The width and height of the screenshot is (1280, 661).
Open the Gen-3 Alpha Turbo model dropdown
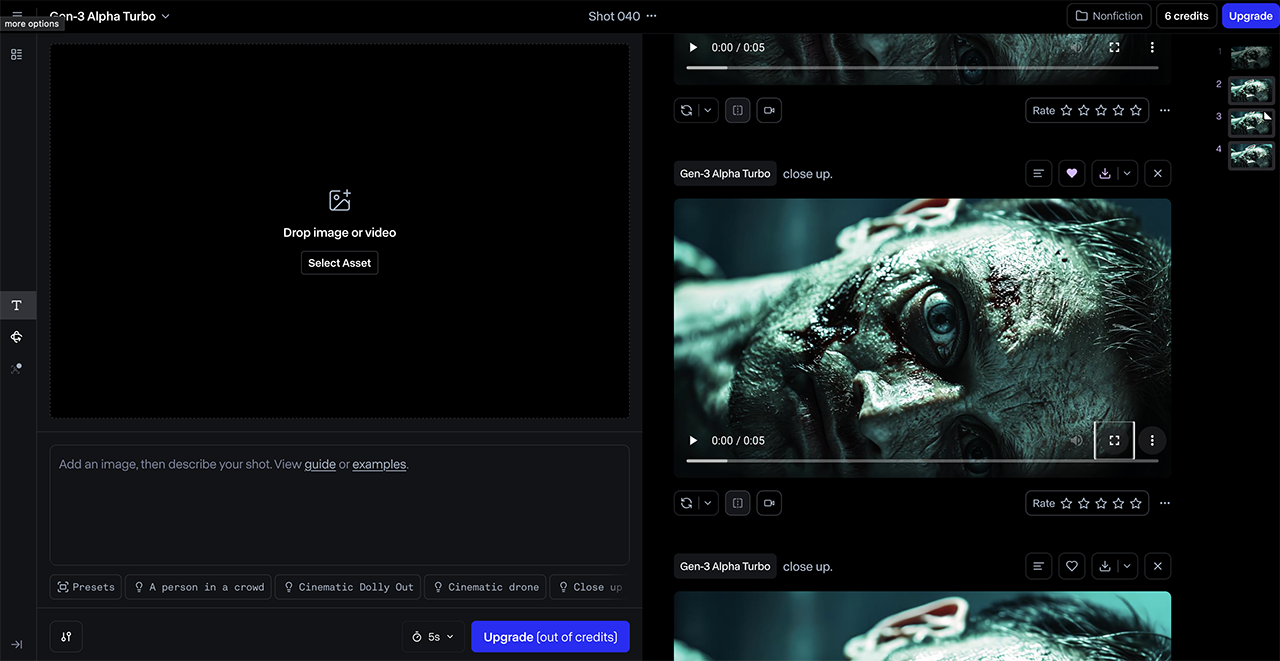pyautogui.click(x=109, y=16)
